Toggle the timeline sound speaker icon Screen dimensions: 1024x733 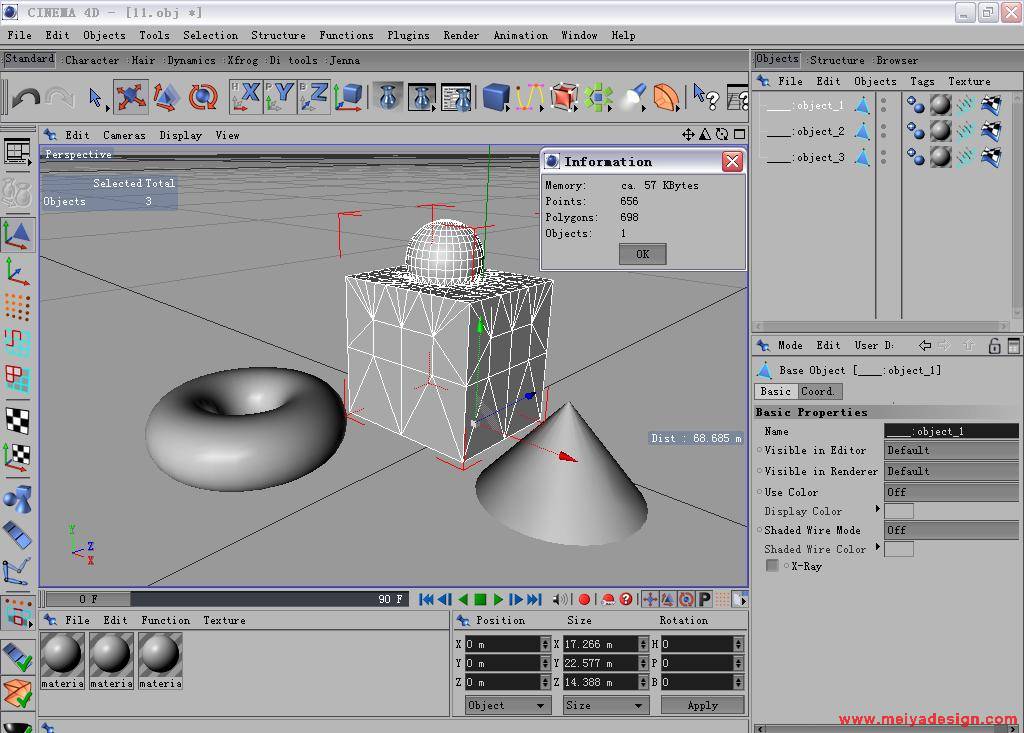tap(559, 599)
